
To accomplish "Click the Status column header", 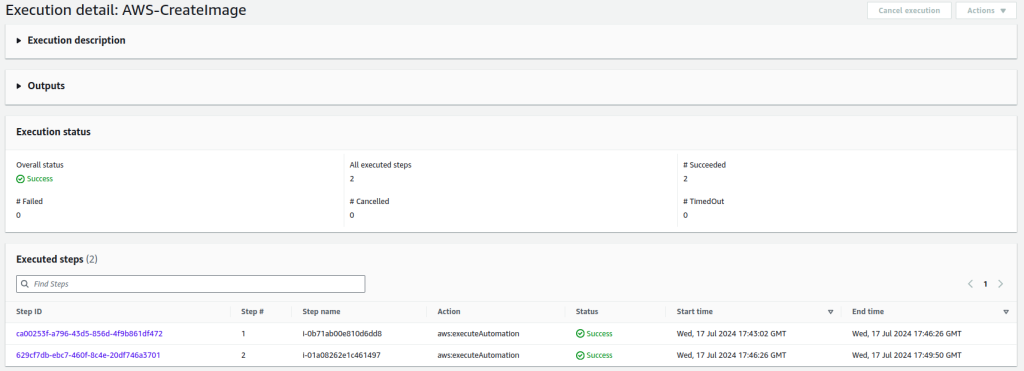I will pyautogui.click(x=587, y=312).
